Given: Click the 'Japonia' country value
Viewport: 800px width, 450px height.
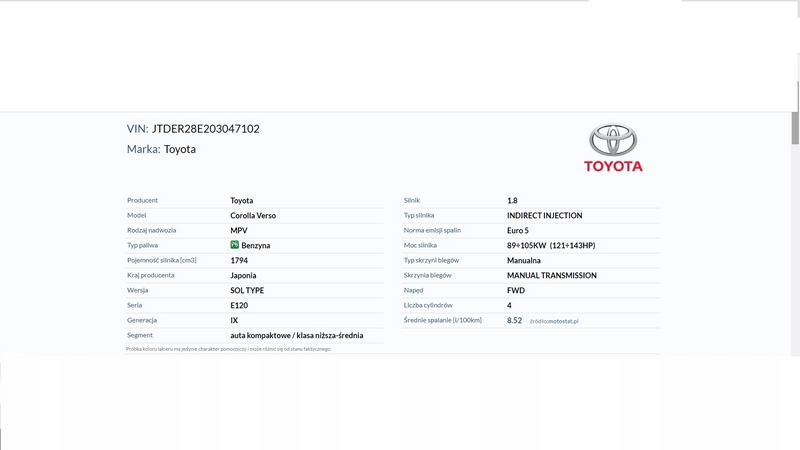Looking at the screenshot, I should (x=243, y=275).
